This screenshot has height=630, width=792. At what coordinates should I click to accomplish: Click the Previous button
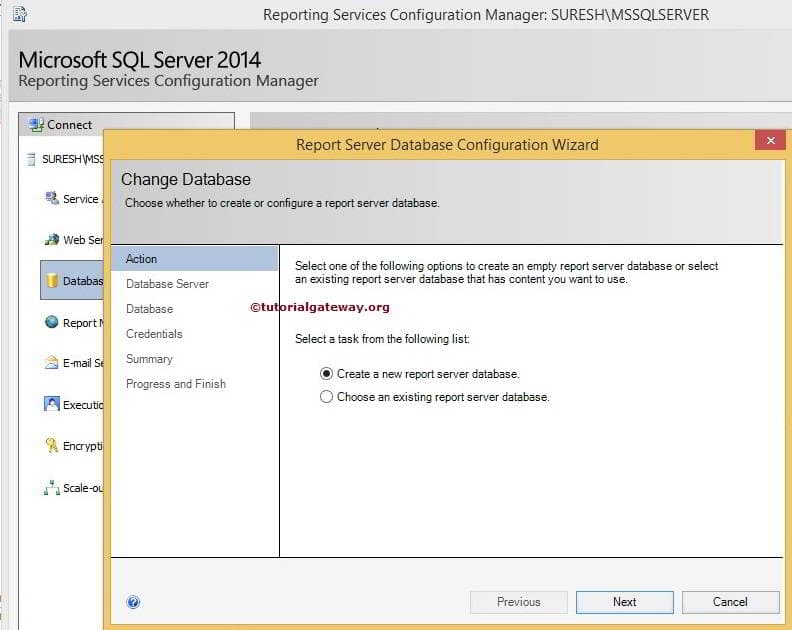click(x=518, y=602)
